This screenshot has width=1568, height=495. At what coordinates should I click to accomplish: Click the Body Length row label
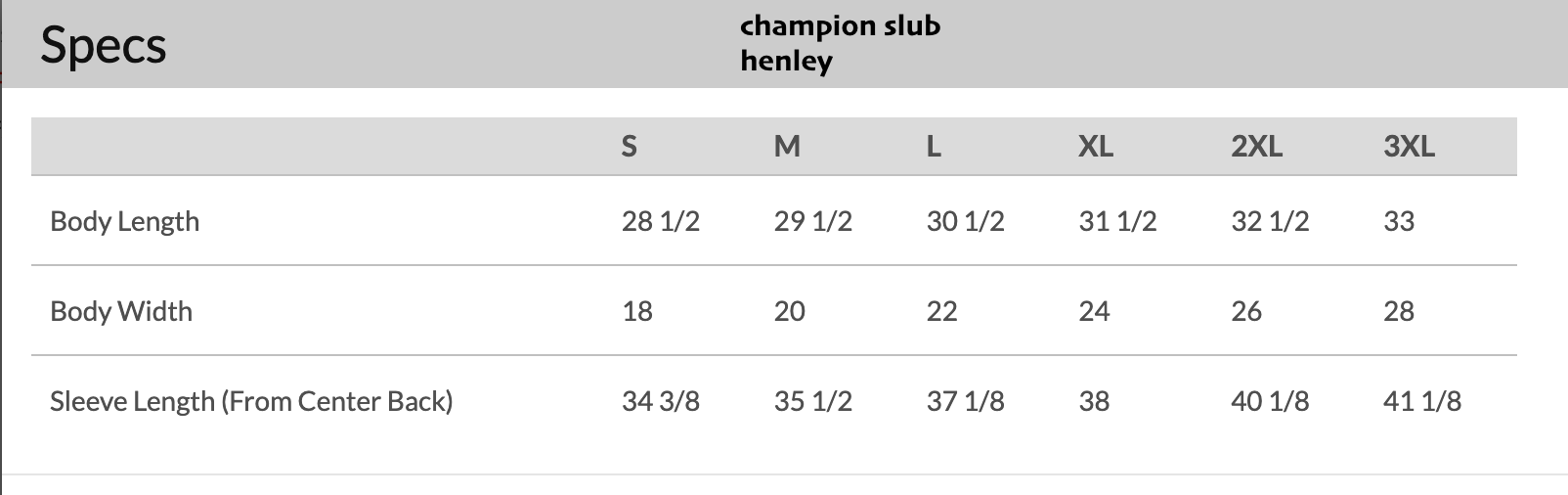click(124, 221)
